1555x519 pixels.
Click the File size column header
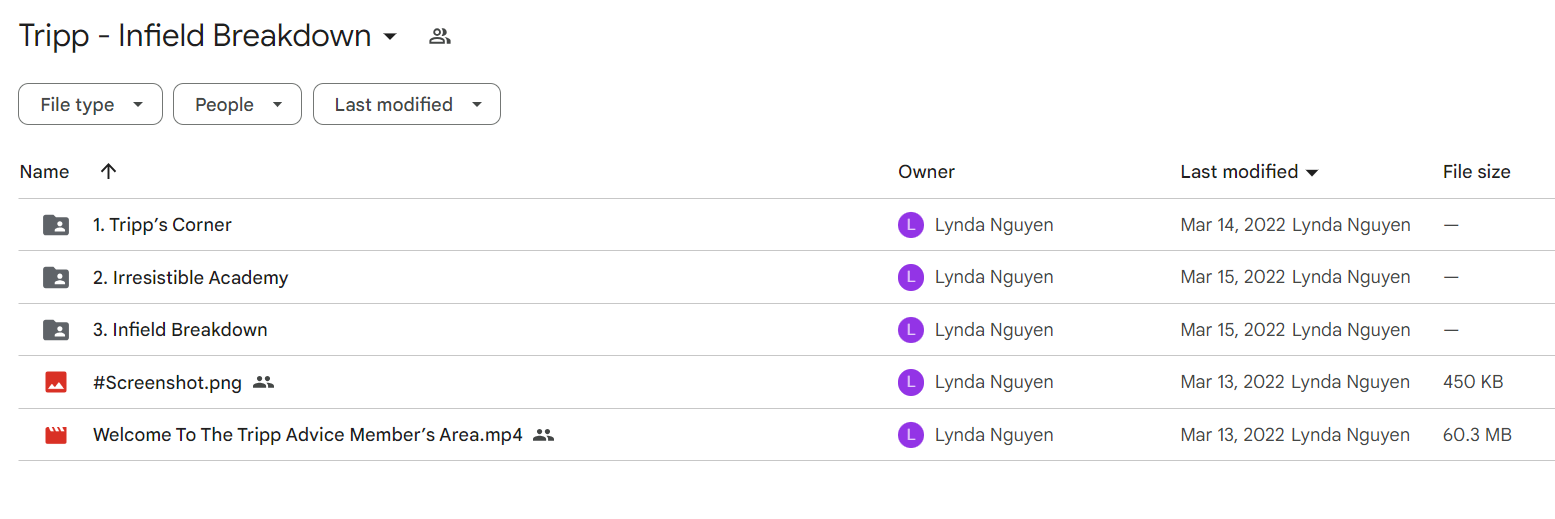coord(1476,171)
